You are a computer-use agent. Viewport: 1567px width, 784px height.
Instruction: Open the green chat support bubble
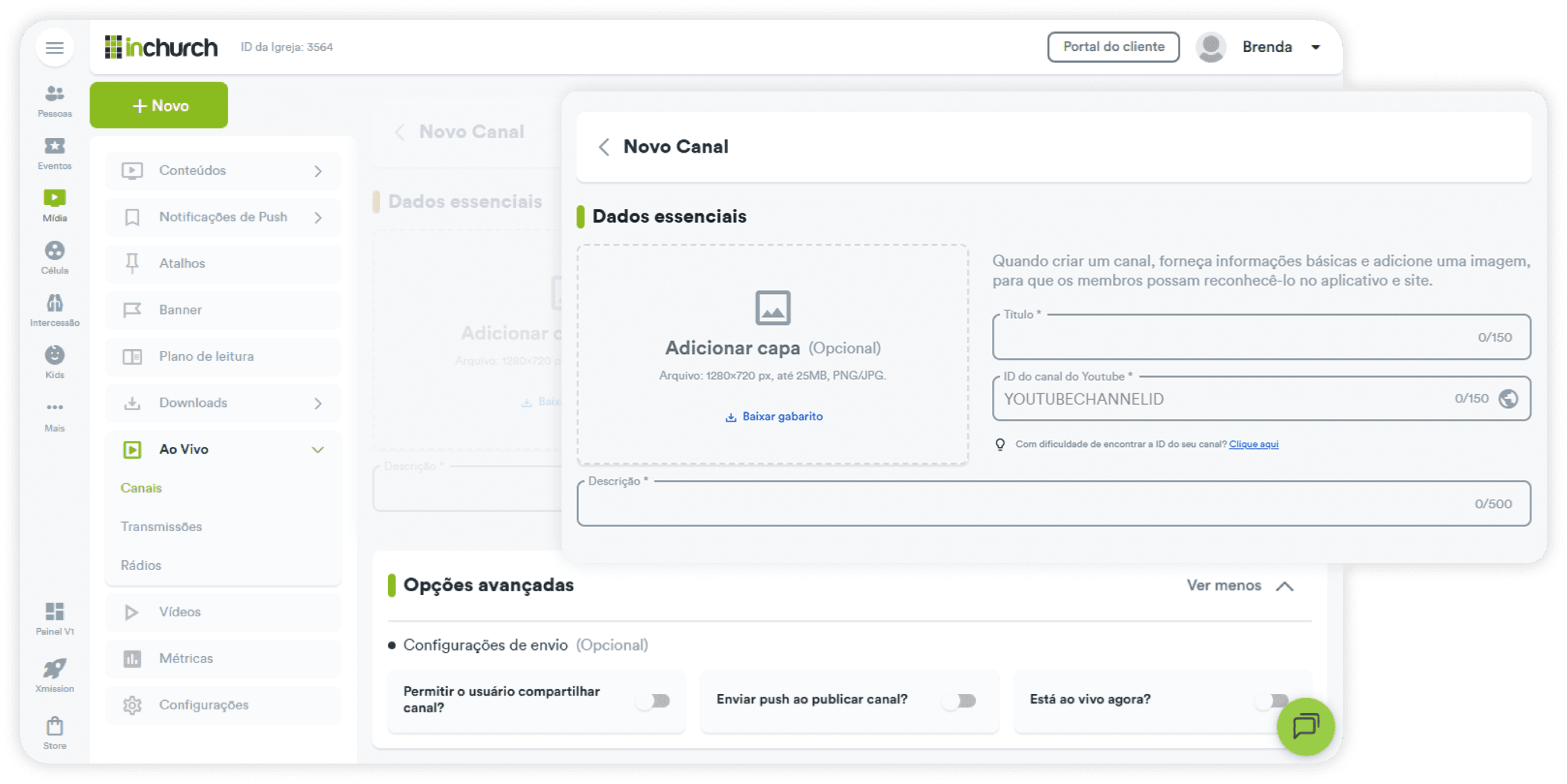(1306, 726)
